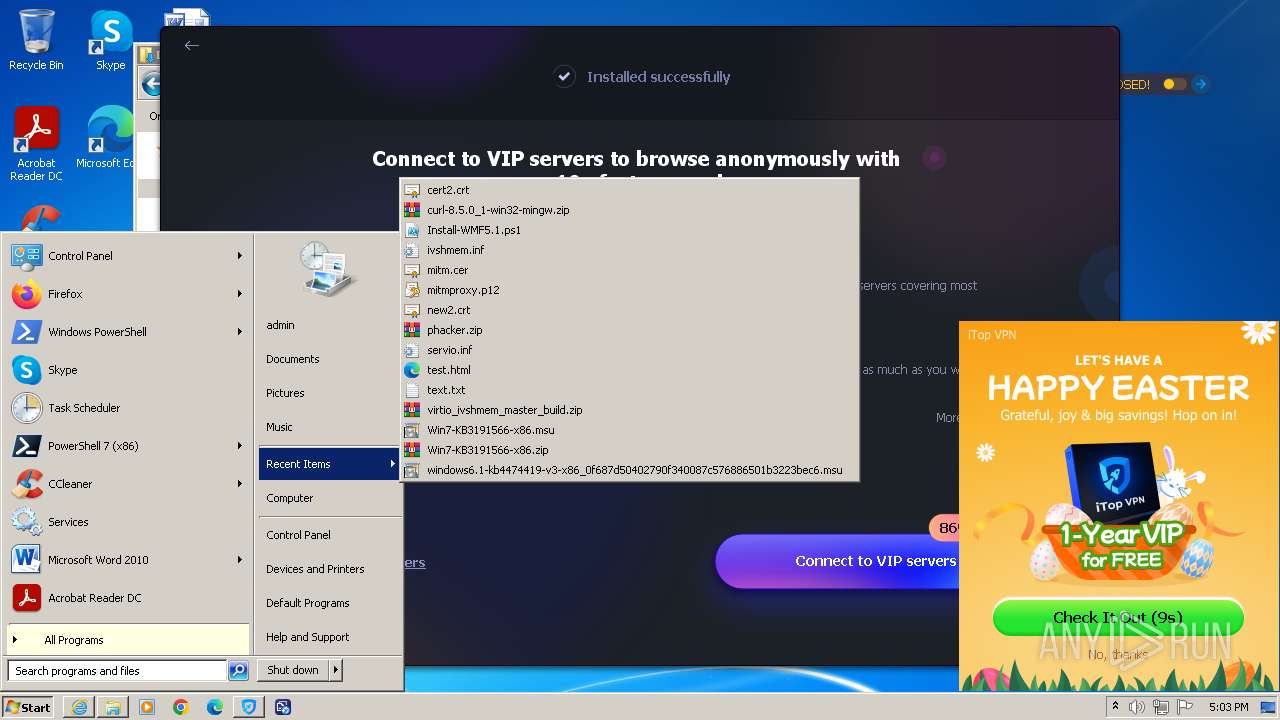The height and width of the screenshot is (720, 1280).
Task: Open Acrobat Reader DC from the Start menu
Action: point(127,598)
